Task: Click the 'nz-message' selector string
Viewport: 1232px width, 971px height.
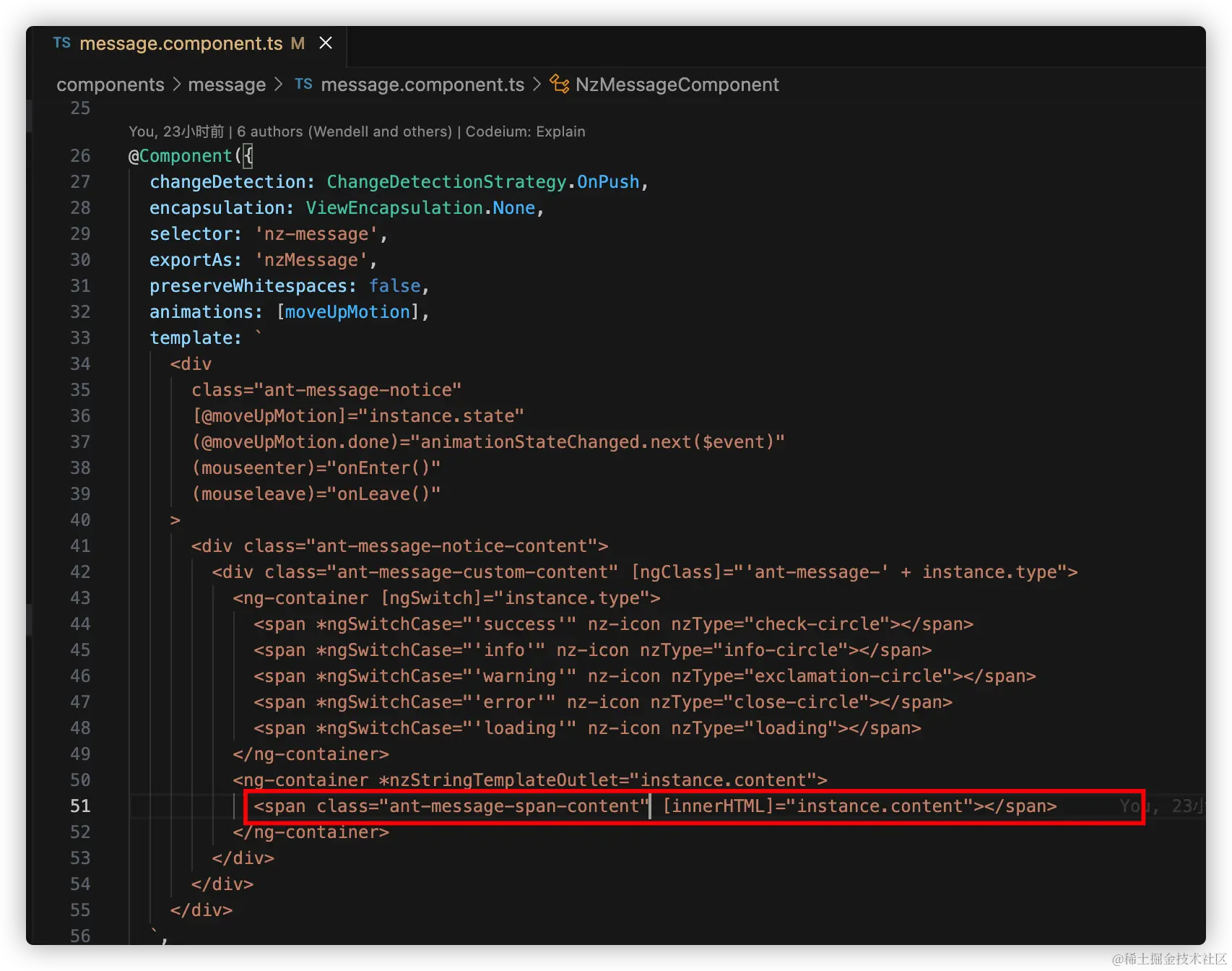Action: [x=316, y=234]
